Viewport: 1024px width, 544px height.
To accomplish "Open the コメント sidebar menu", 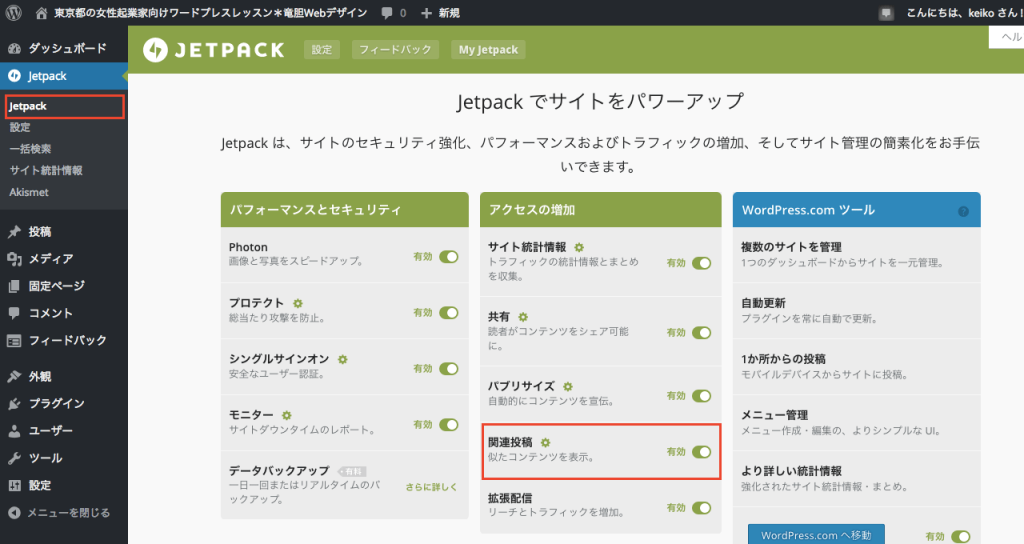I will coord(64,313).
